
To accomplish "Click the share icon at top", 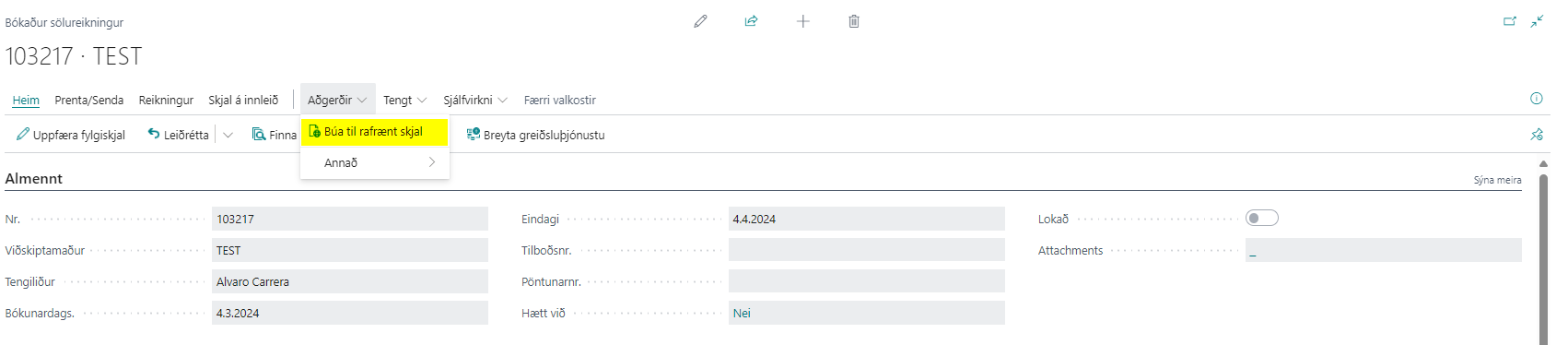I will [751, 21].
